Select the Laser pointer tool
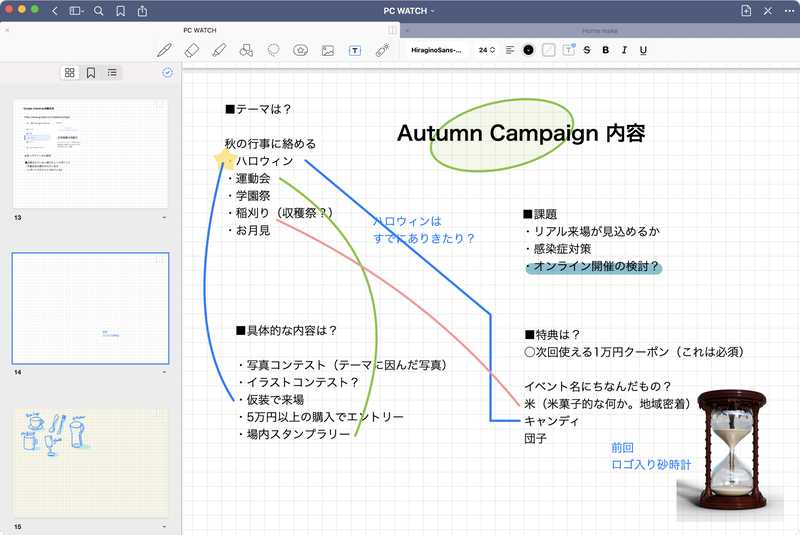Viewport: 800px width, 535px height. (382, 50)
